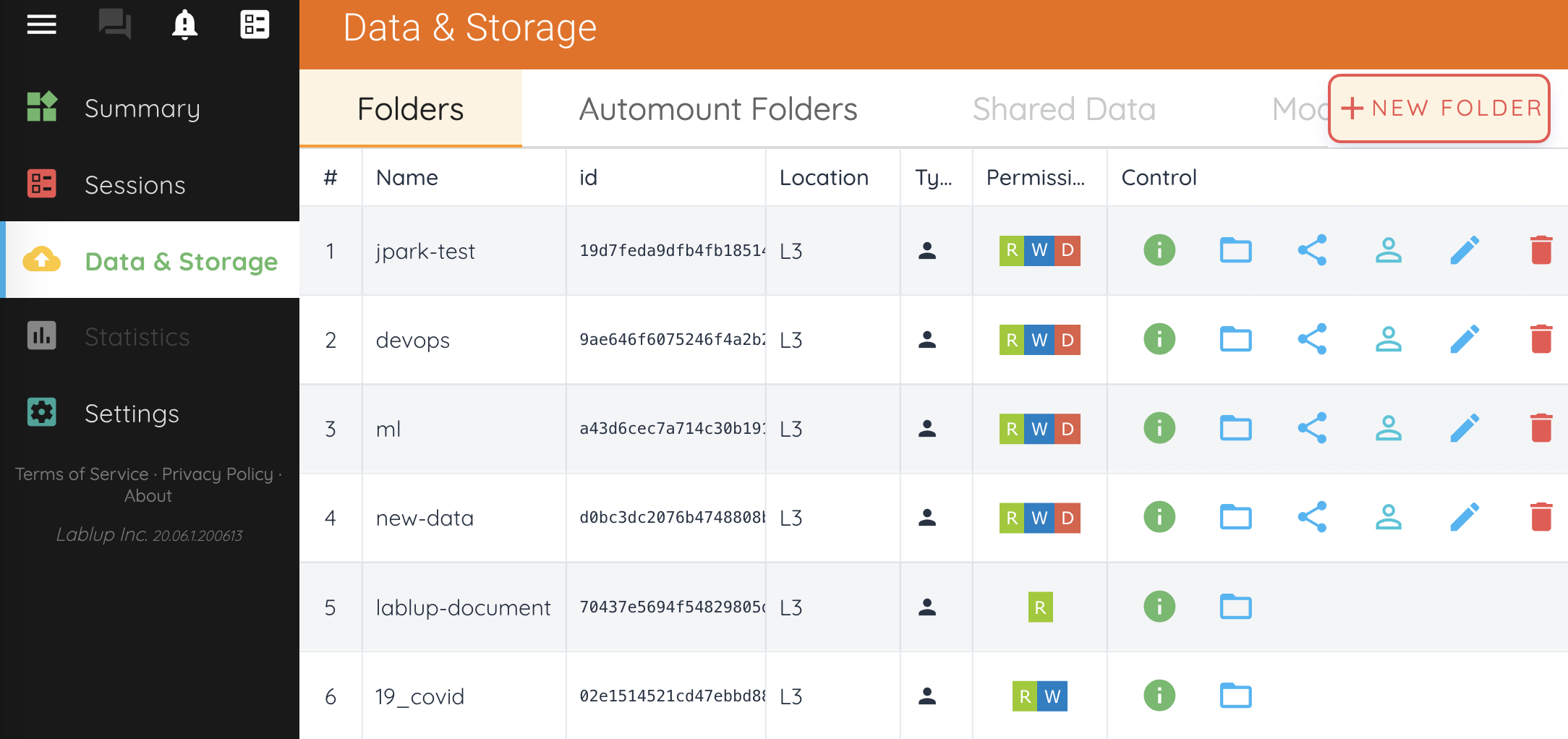The image size is (1568, 739).
Task: Delete the devops folder
Action: pyautogui.click(x=1541, y=339)
